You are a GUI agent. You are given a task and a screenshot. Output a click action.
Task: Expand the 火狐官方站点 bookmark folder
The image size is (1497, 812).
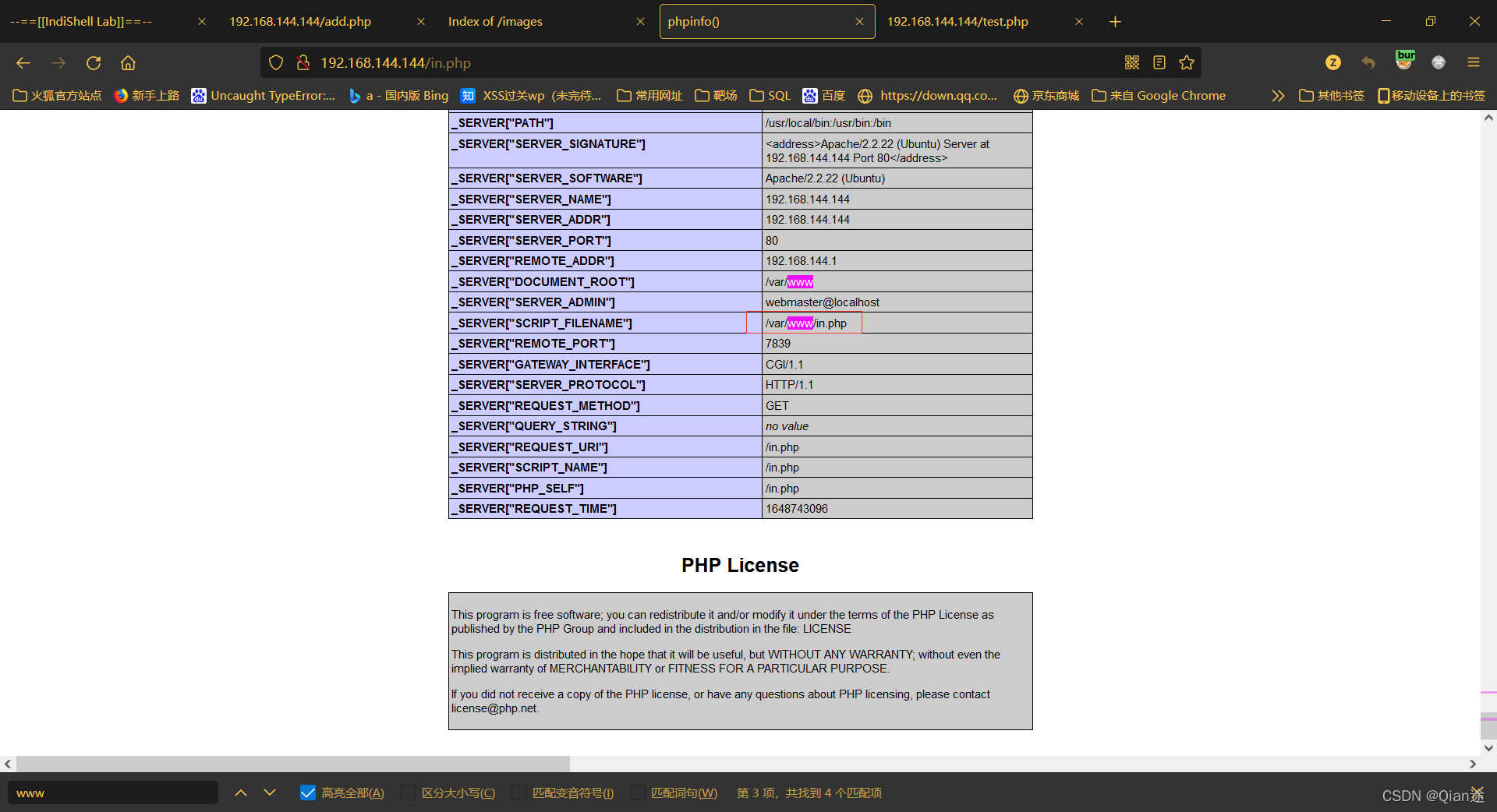[58, 96]
